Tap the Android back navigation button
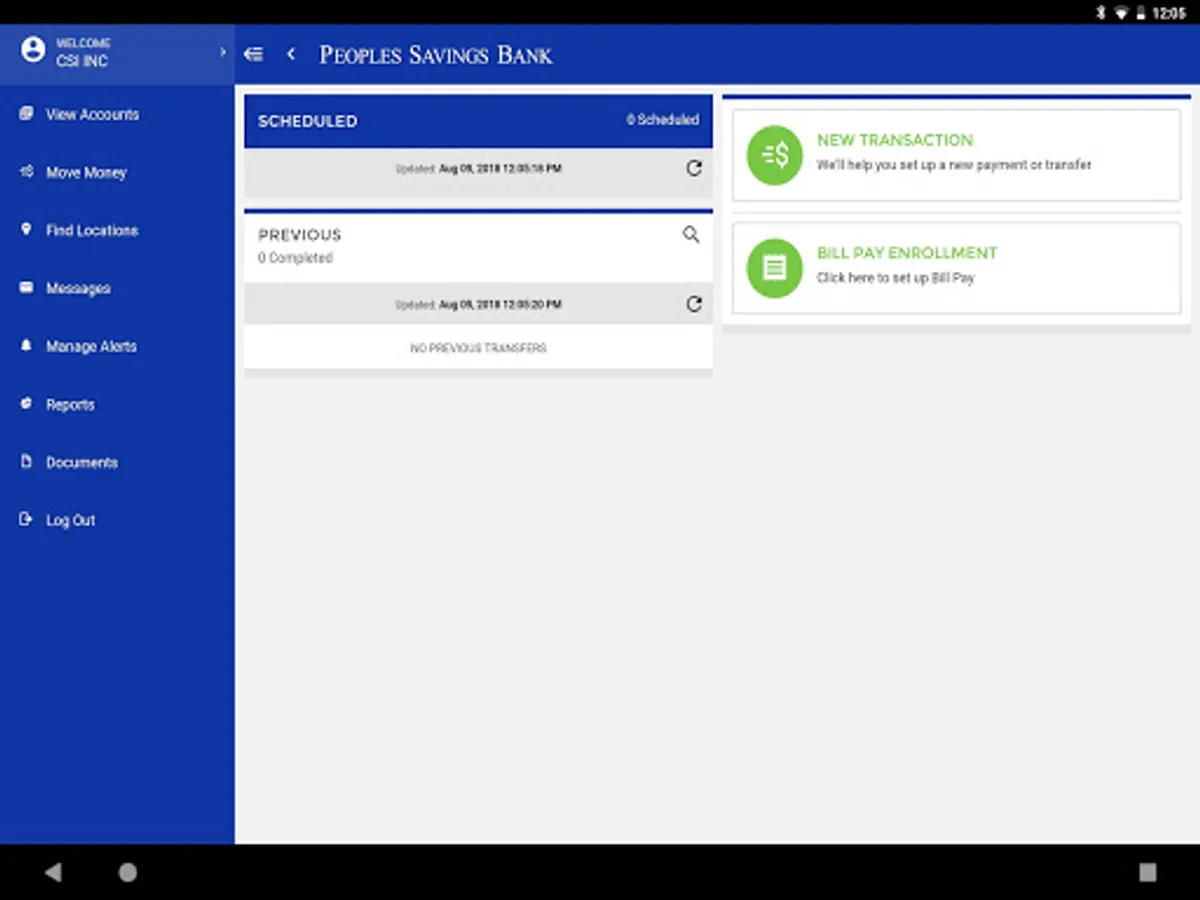 [x=53, y=872]
